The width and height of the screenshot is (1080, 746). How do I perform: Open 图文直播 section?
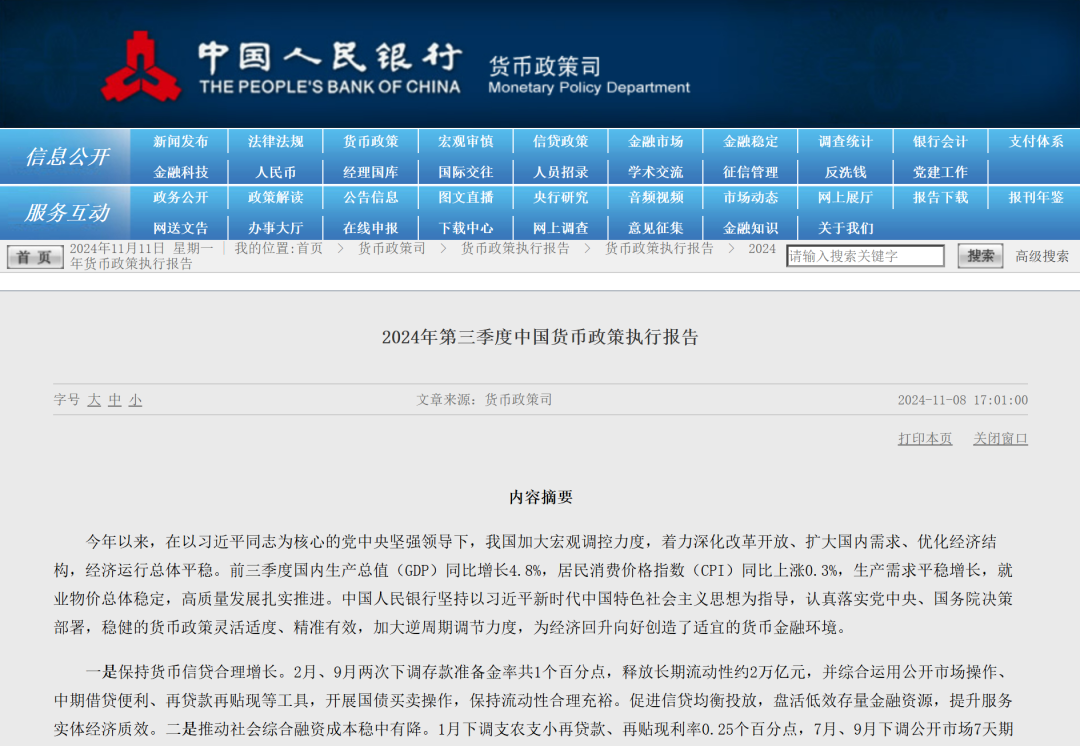466,197
